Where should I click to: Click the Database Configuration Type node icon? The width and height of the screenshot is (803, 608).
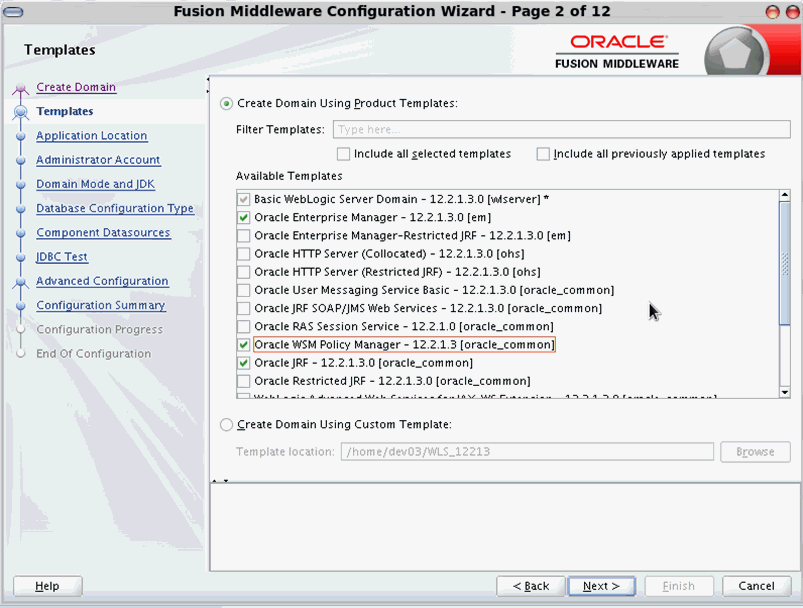point(20,209)
